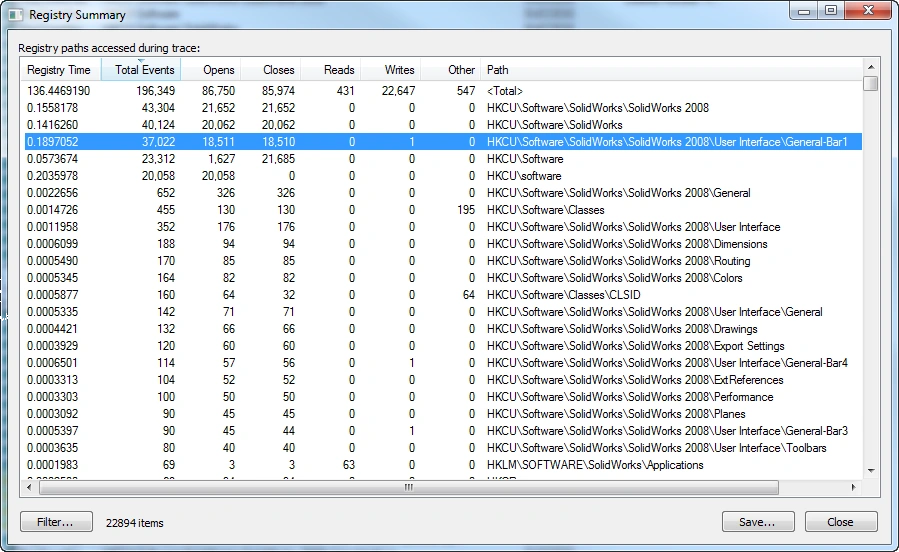899x552 pixels.
Task: Select the User Interface\General-Bar3 row
Action: (x=443, y=431)
